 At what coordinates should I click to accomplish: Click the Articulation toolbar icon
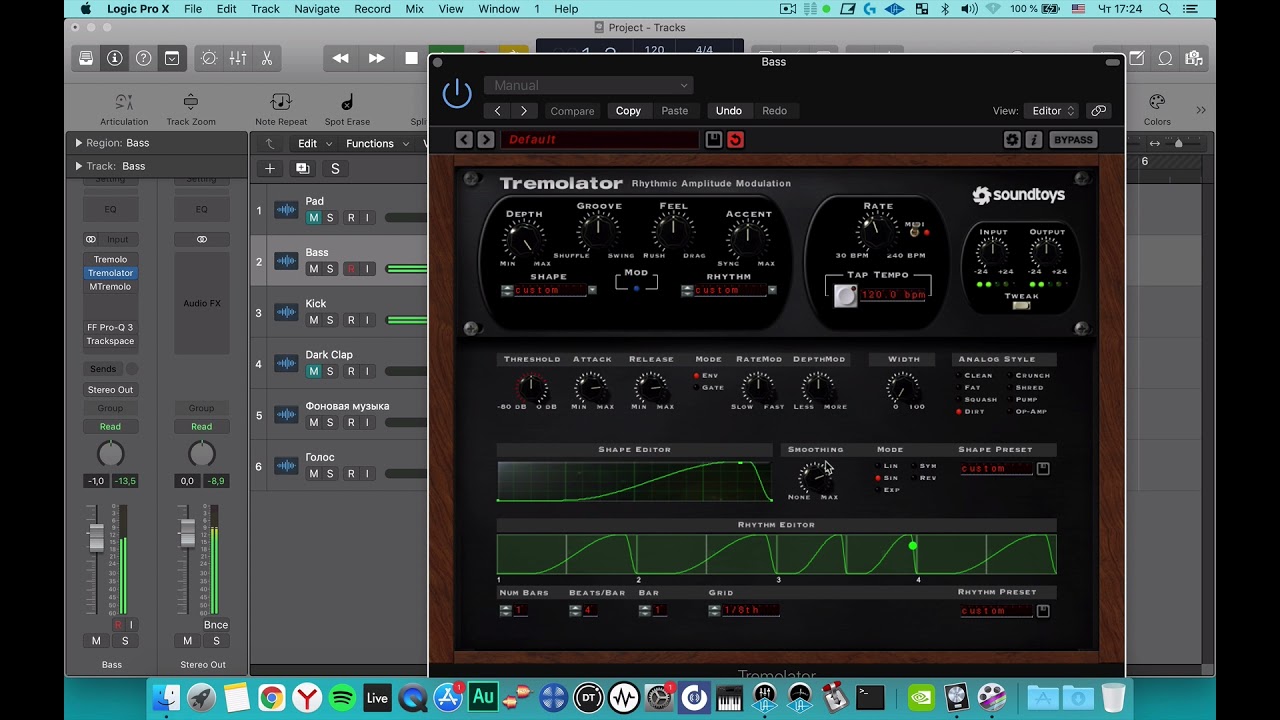point(124,102)
